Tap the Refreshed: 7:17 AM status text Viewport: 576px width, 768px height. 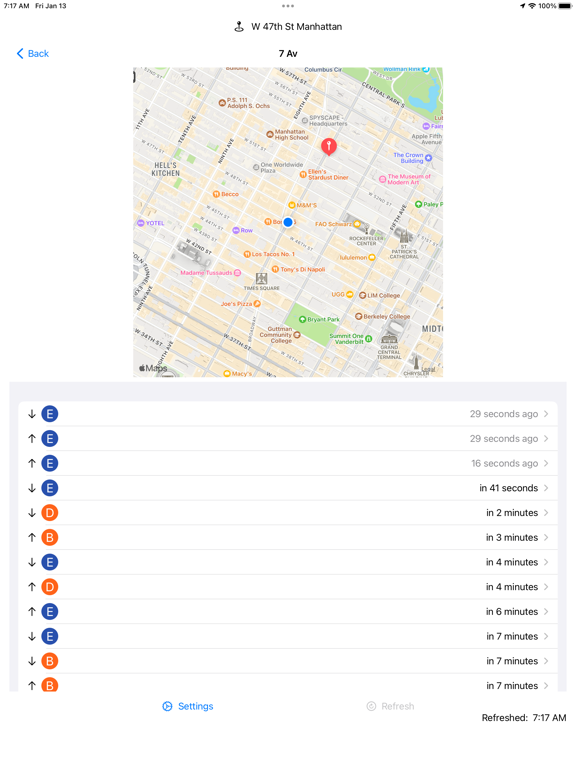tap(524, 718)
